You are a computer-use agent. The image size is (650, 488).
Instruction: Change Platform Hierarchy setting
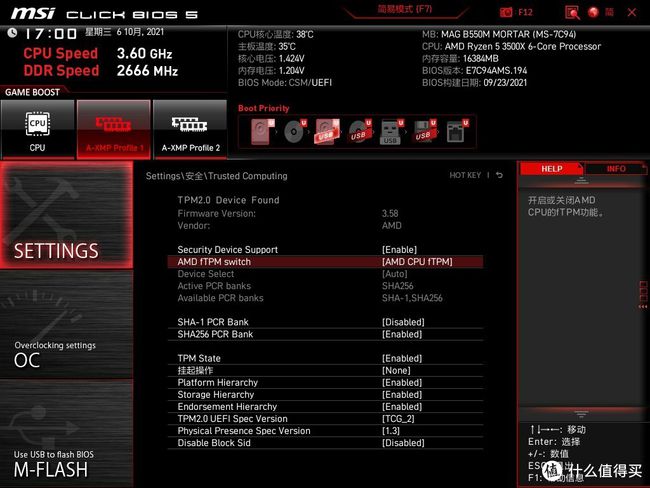(325, 382)
